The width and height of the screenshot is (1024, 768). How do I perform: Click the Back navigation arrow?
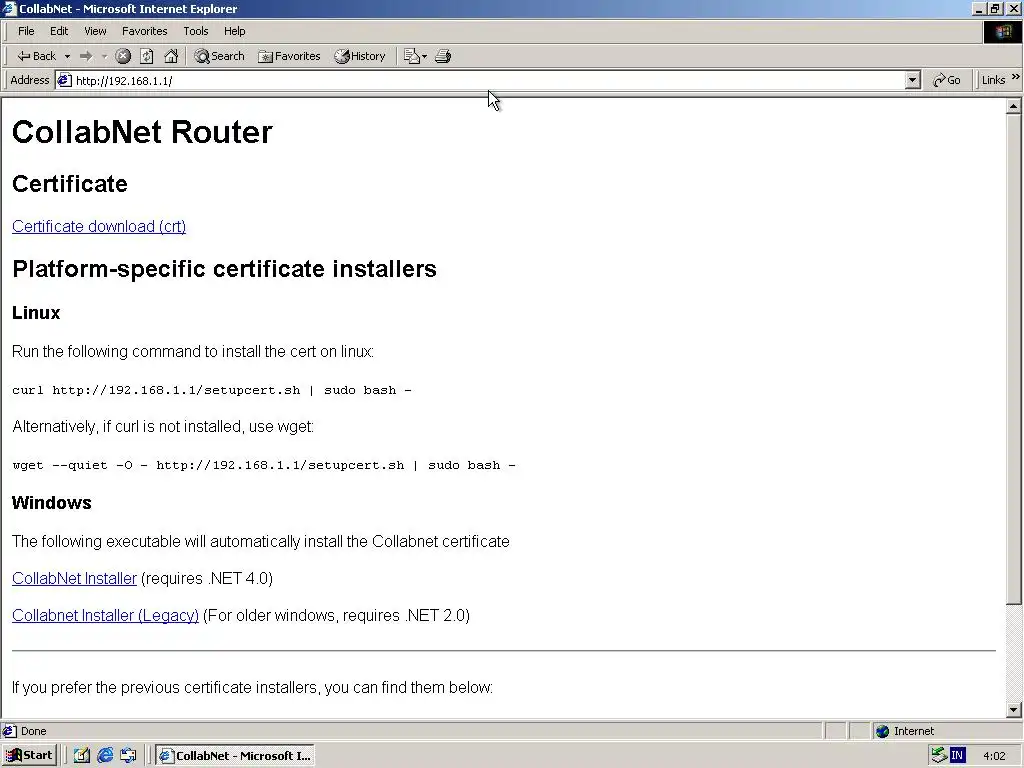tap(36, 56)
